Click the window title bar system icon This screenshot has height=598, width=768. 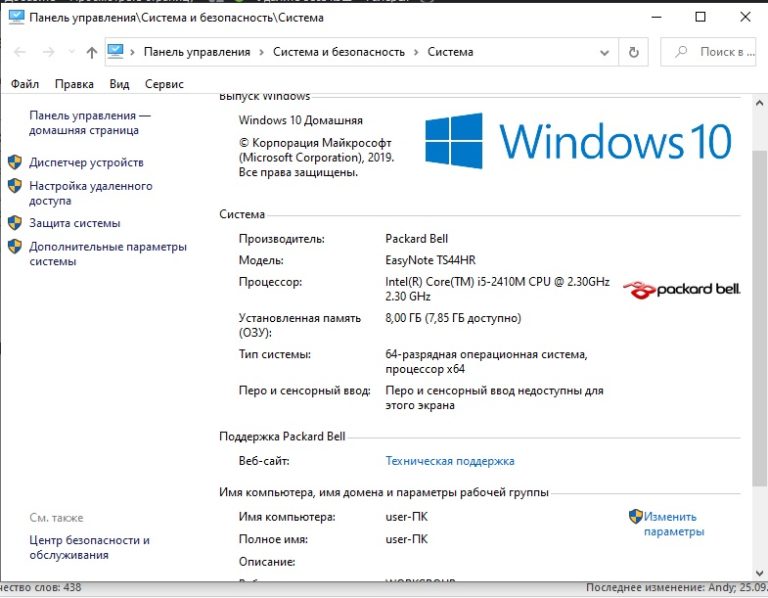click(x=16, y=17)
